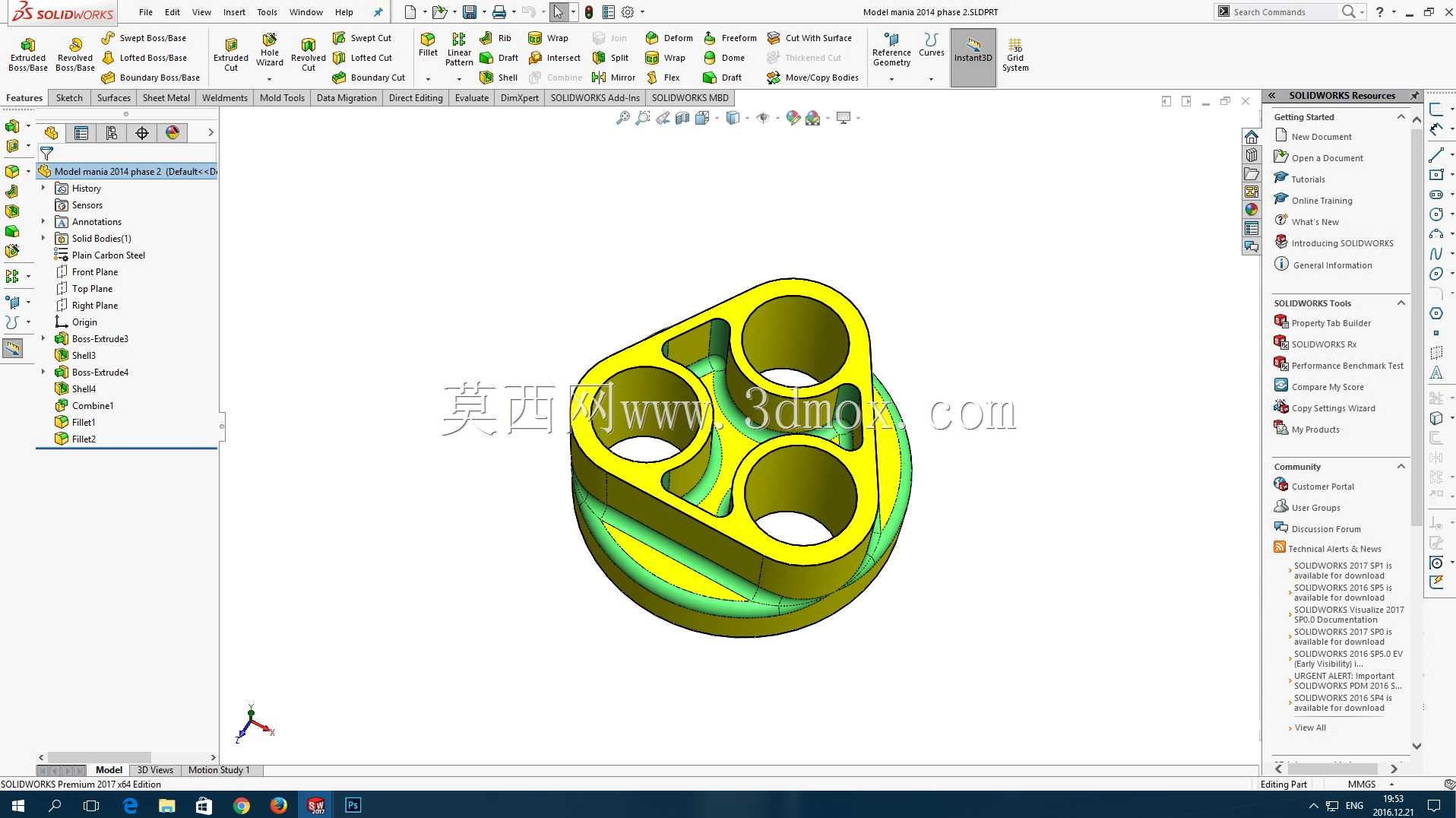The height and width of the screenshot is (818, 1456).
Task: Click the Apply Scene globe icon
Action: coord(813,118)
